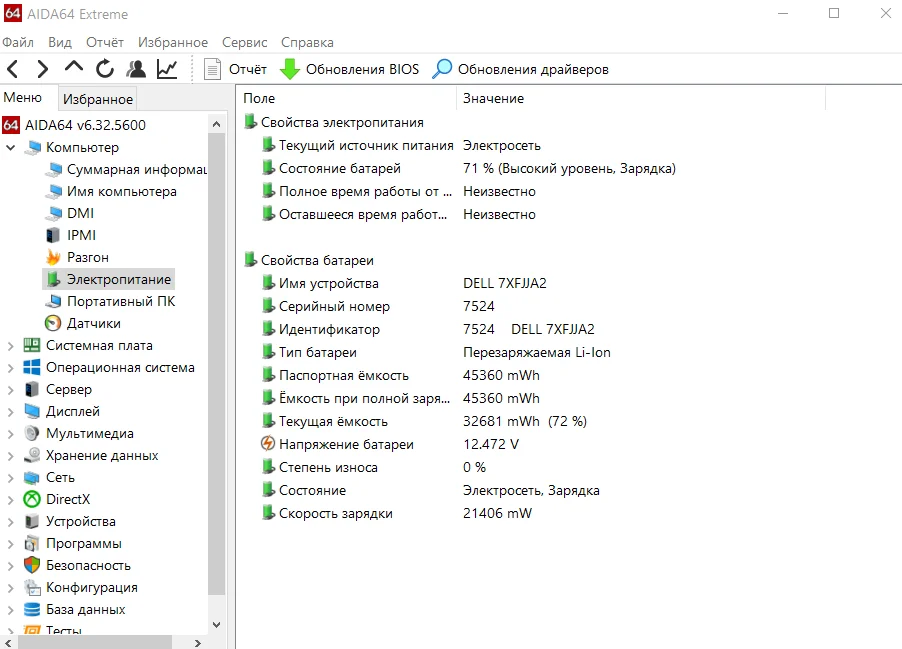Open Обновления драйверов from toolbar
This screenshot has width=902, height=649.
[x=520, y=69]
